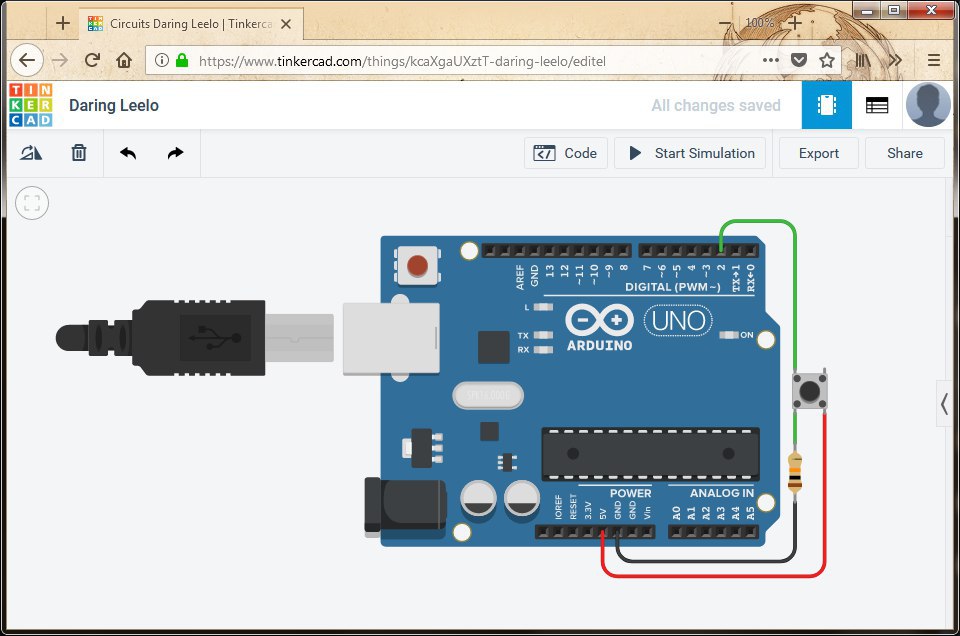
Task: Click the Share button
Action: pos(905,153)
